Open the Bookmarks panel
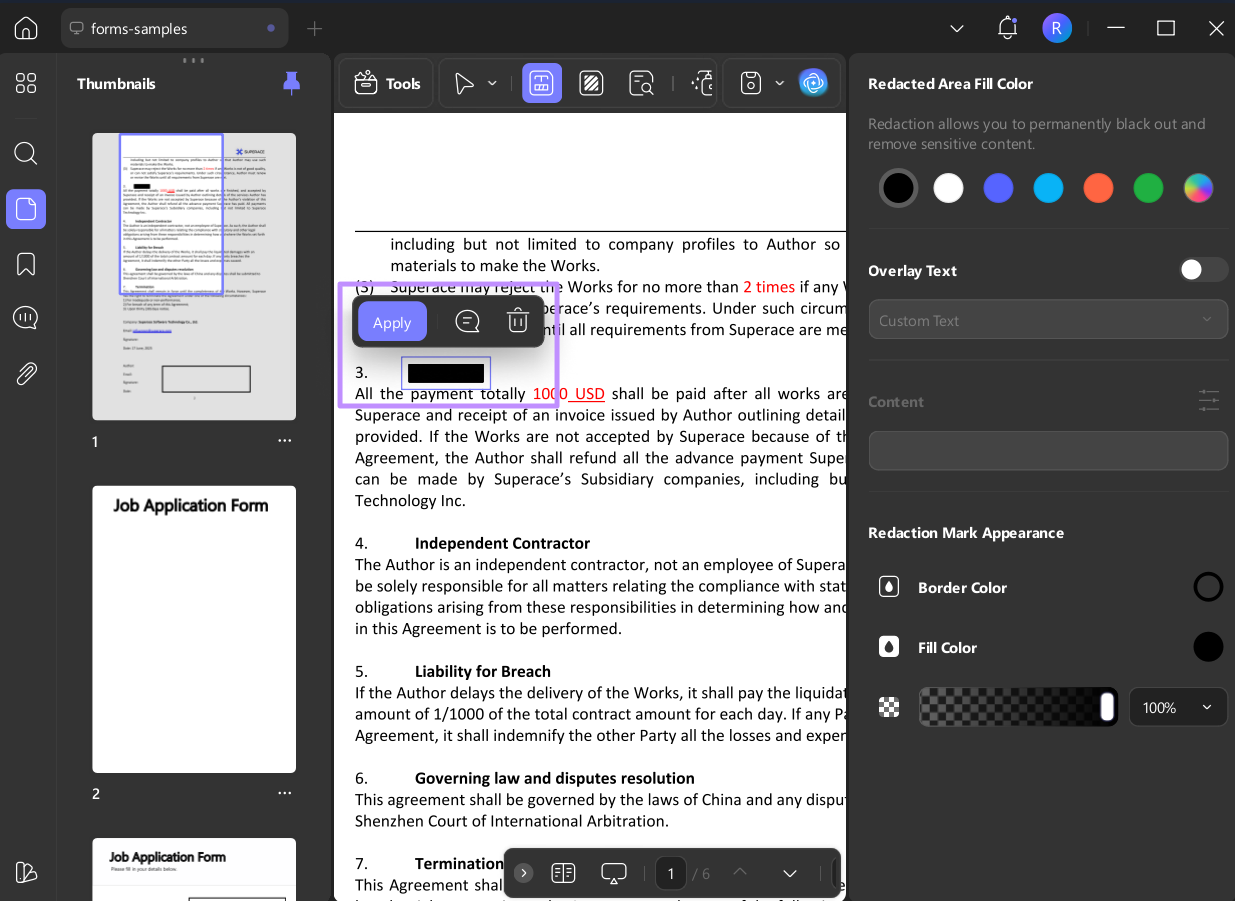 click(x=26, y=261)
